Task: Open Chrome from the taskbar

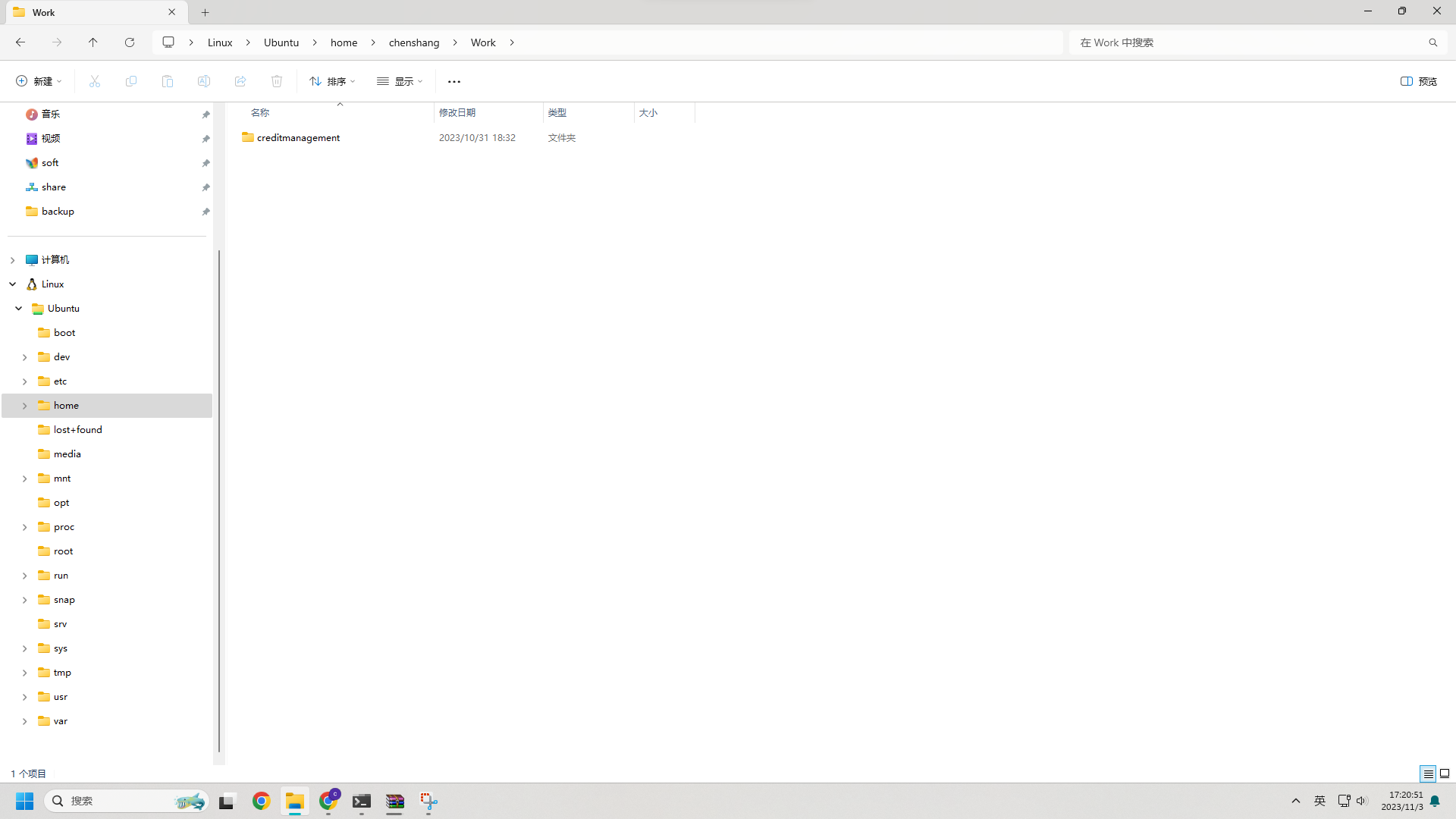Action: pyautogui.click(x=262, y=801)
